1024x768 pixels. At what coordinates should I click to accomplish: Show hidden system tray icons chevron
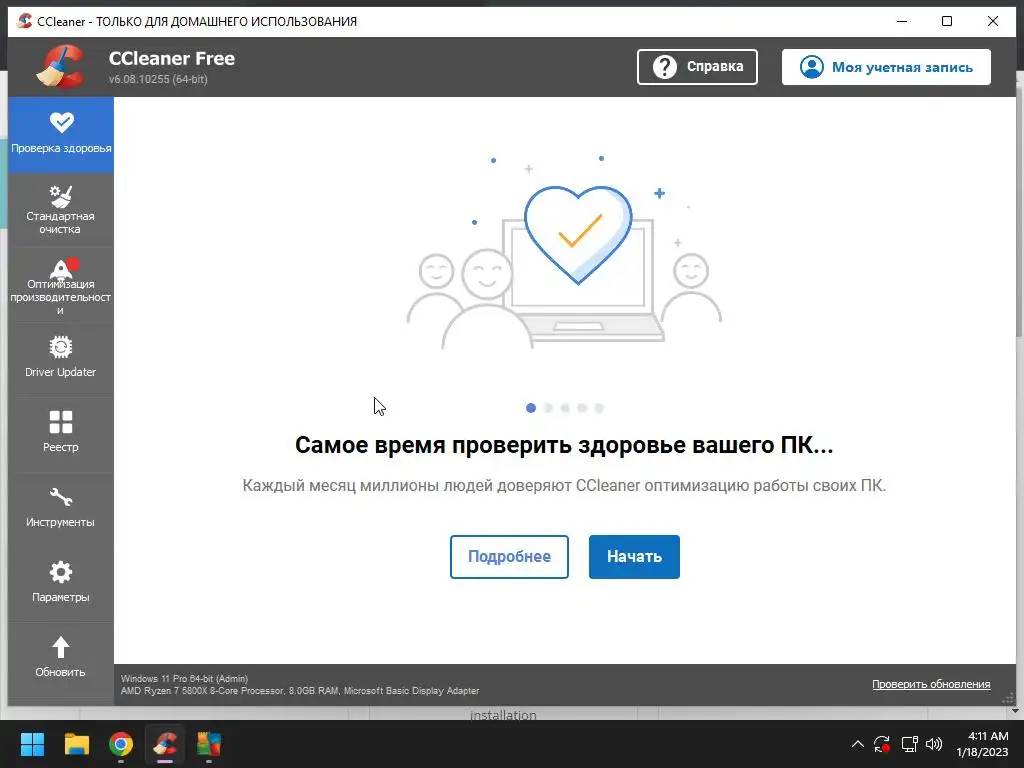point(857,744)
